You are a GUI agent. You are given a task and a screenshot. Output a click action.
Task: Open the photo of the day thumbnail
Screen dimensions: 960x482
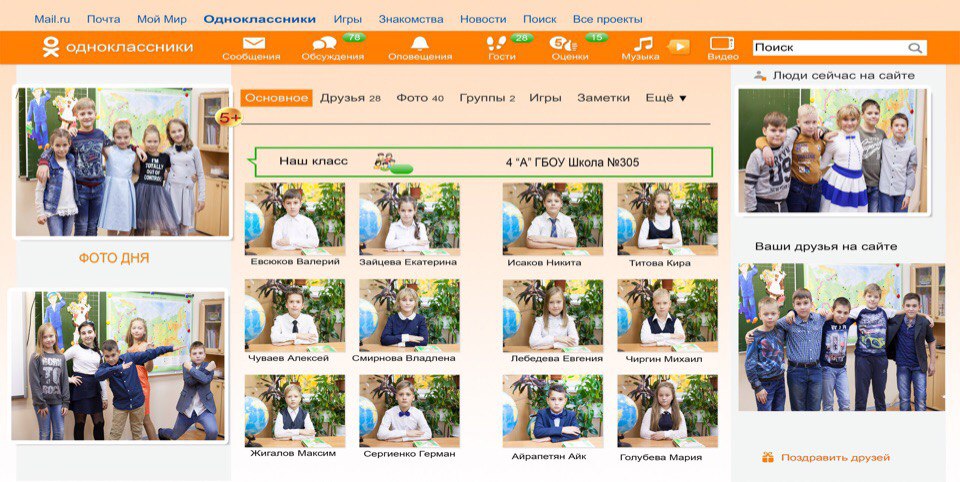tap(122, 162)
